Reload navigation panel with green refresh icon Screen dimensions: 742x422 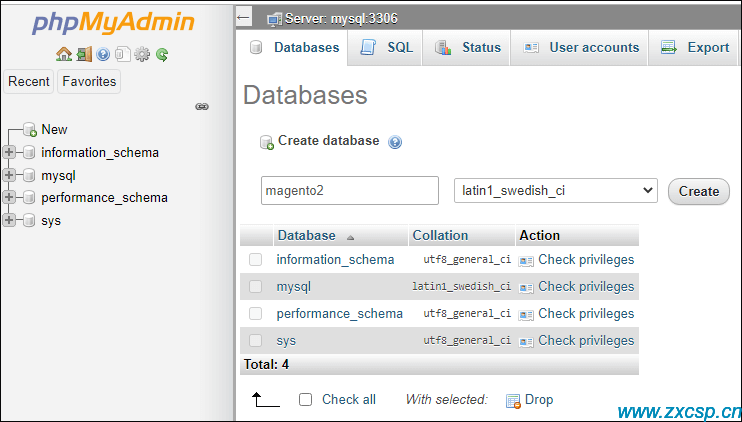click(162, 55)
